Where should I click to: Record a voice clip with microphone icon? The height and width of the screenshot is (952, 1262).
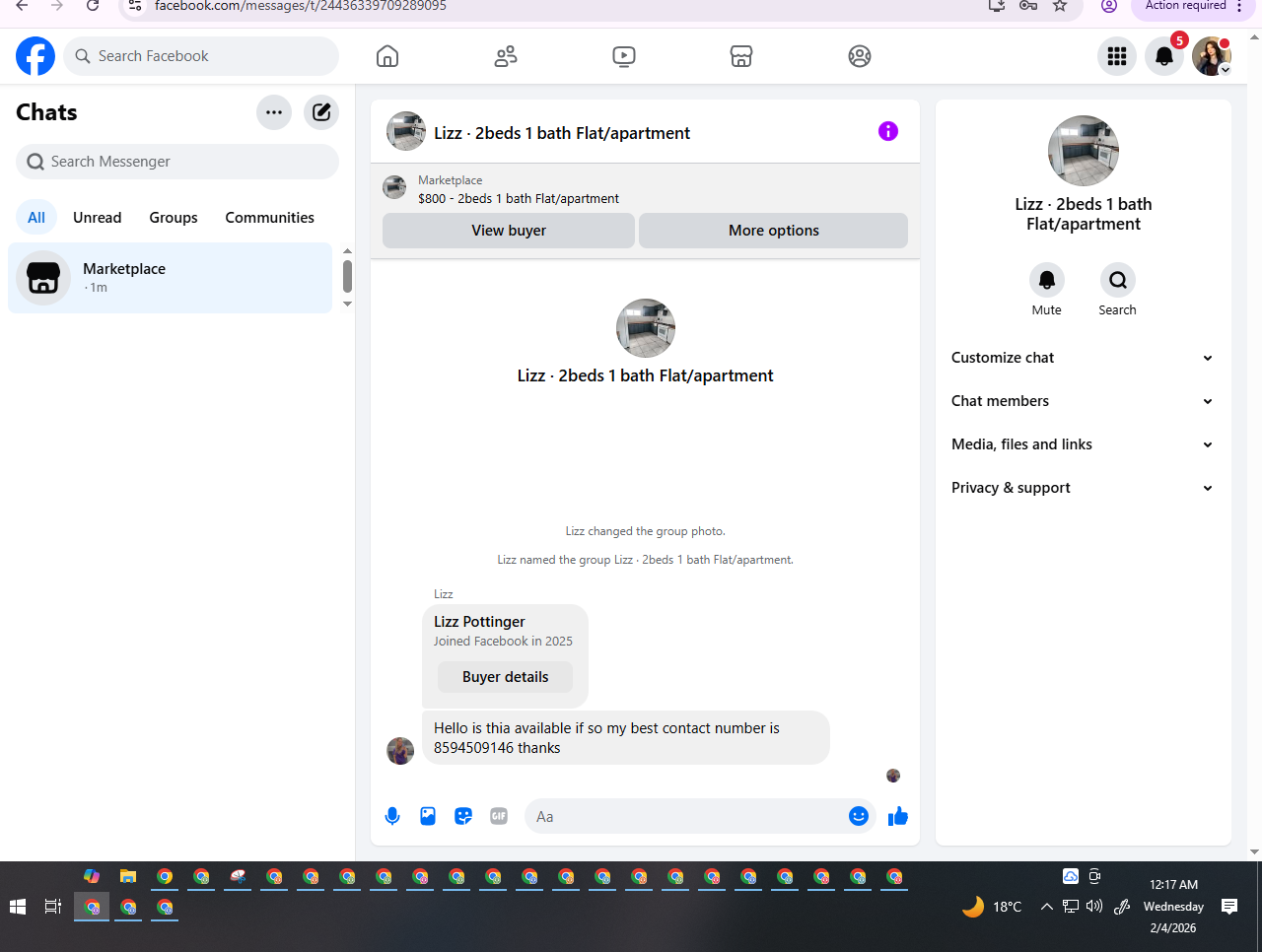(x=392, y=816)
